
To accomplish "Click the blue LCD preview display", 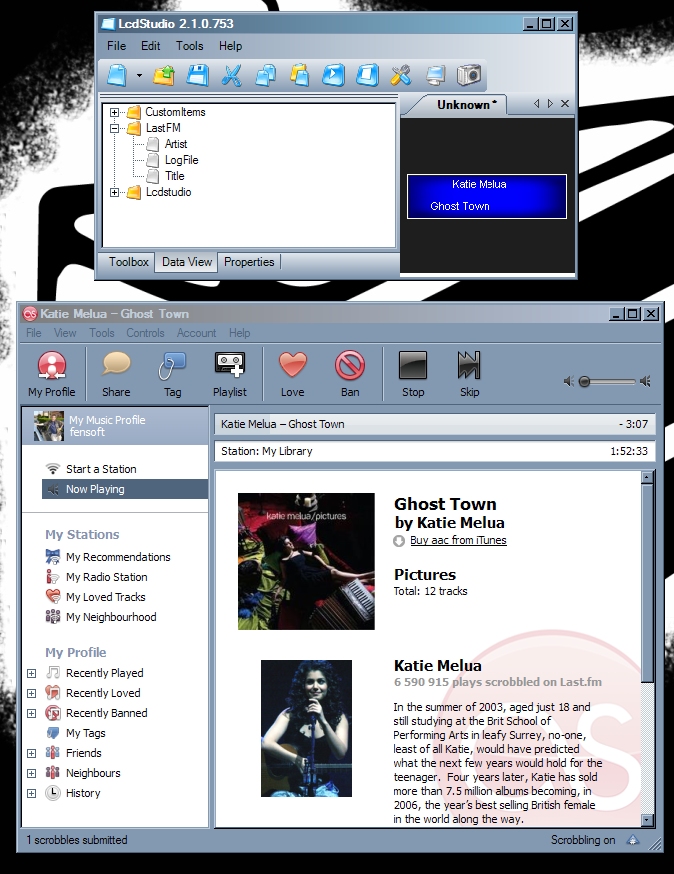I will [487, 196].
